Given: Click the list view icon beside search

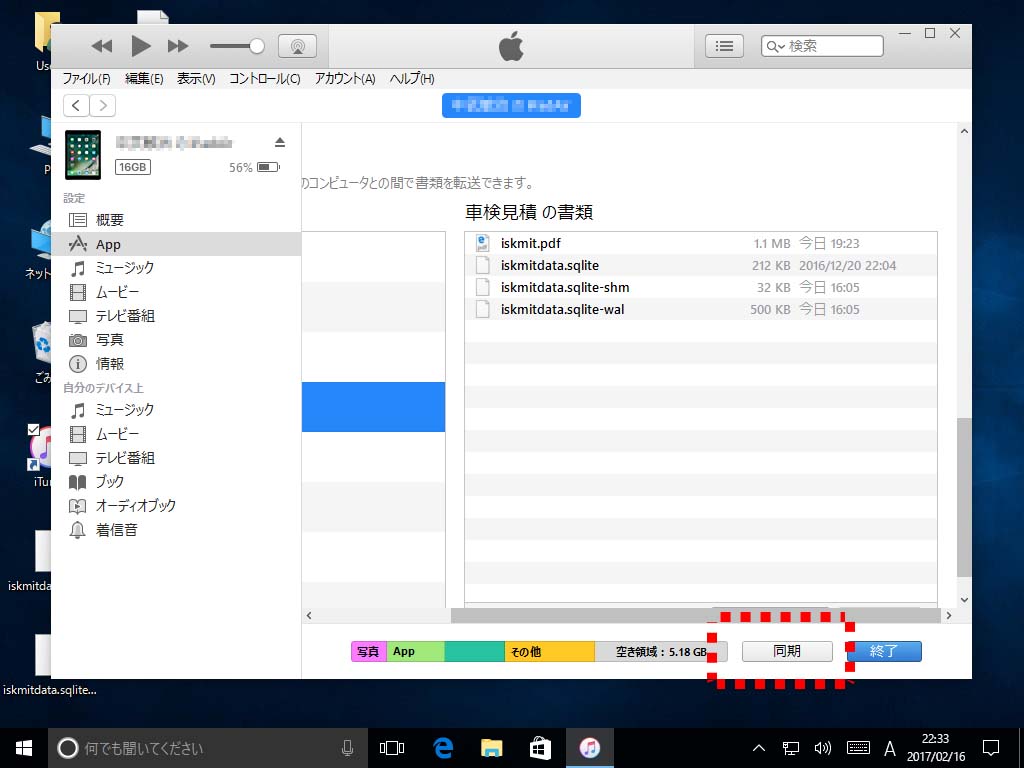Looking at the screenshot, I should (x=724, y=46).
